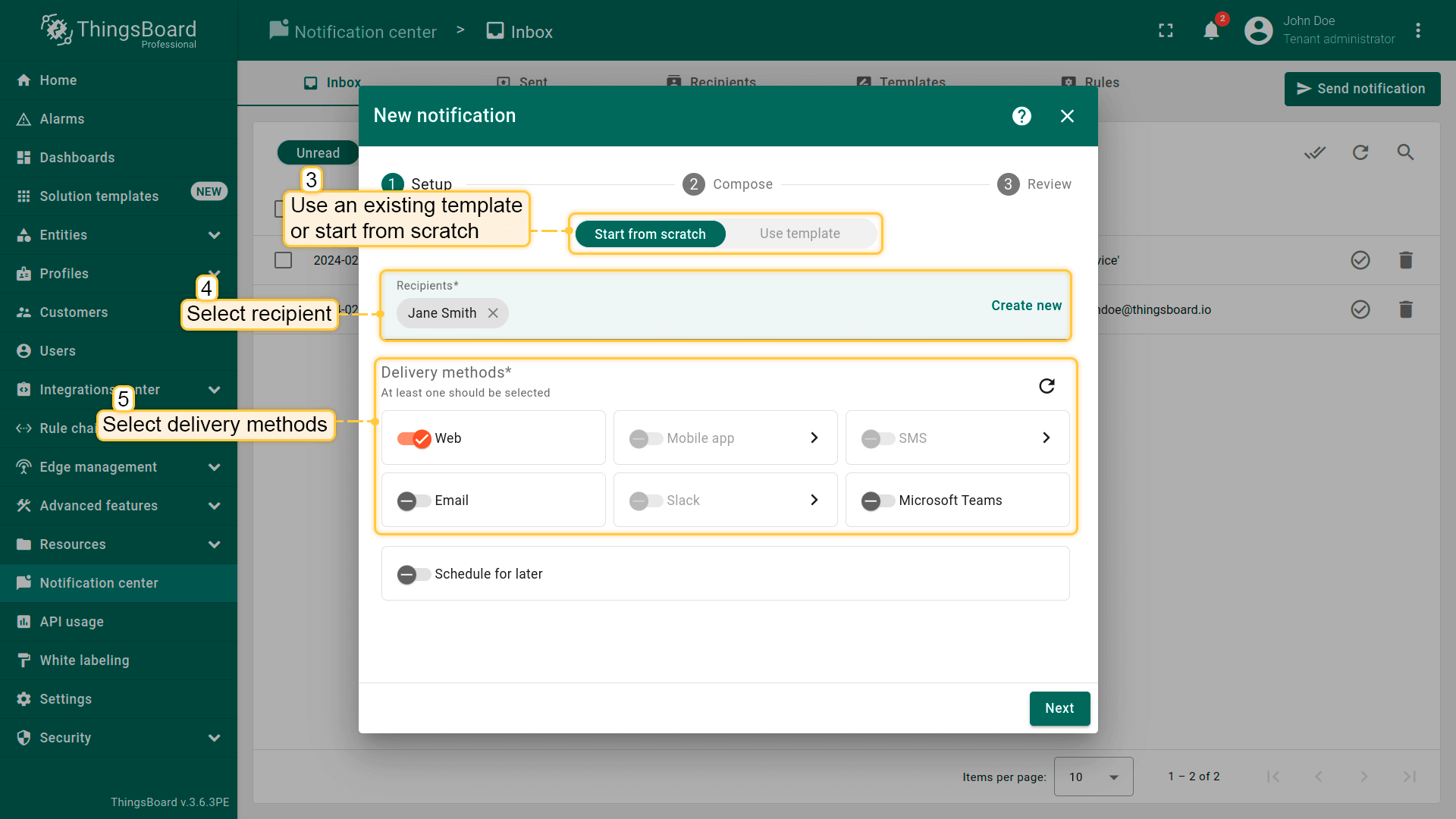Expand the Mobile app option arrow

pyautogui.click(x=814, y=438)
